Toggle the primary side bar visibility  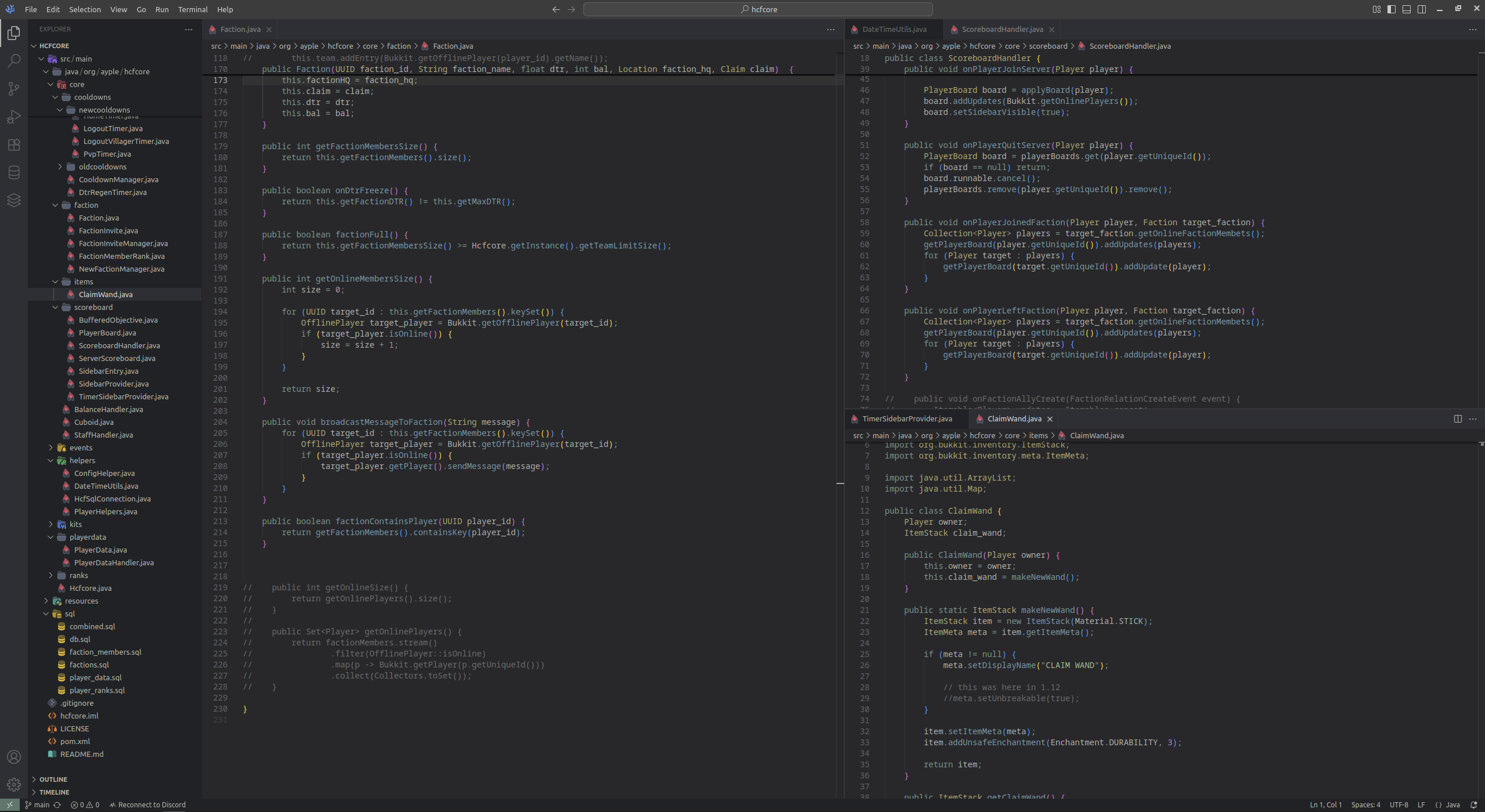pyautogui.click(x=1392, y=9)
